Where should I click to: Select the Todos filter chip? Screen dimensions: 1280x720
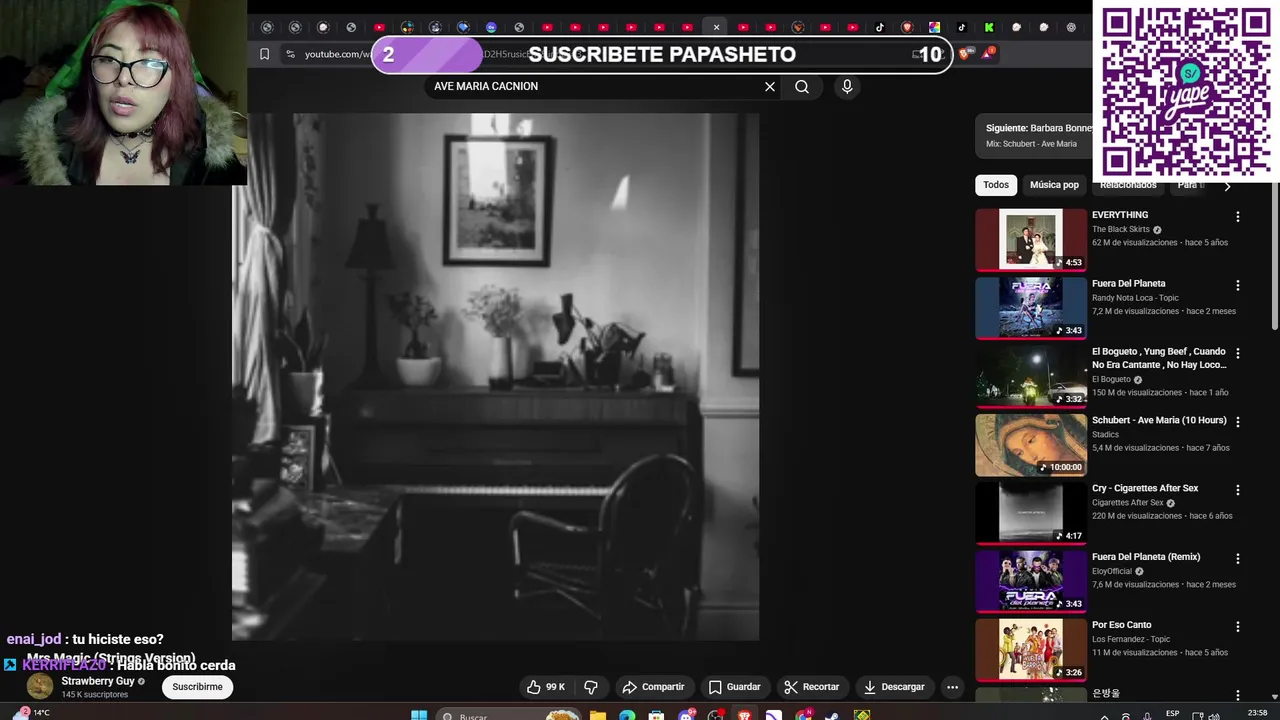pyautogui.click(x=996, y=185)
